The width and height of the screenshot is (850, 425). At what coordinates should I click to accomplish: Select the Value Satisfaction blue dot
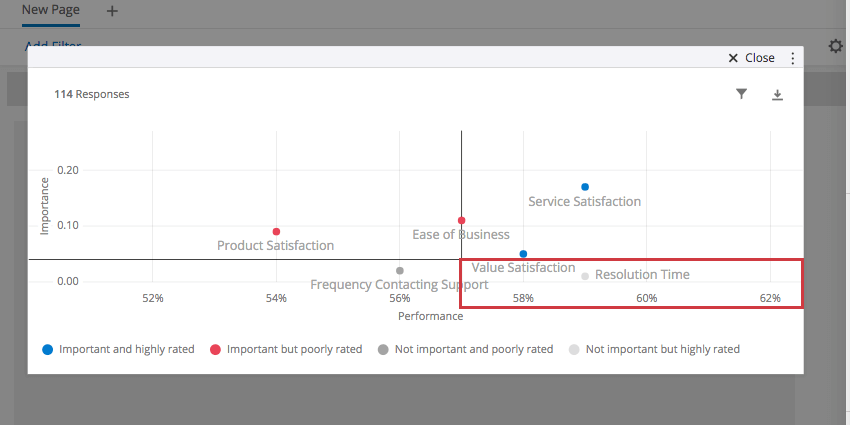pos(523,254)
